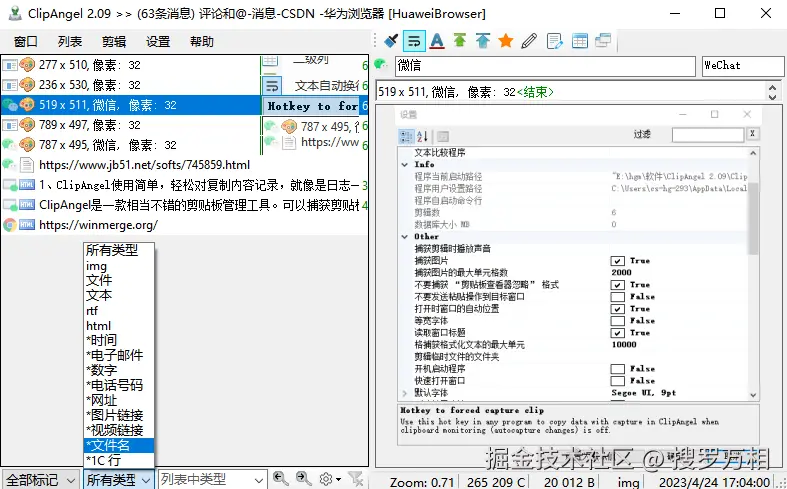Select the https://winmerge.org/ clip row
The width and height of the screenshot is (787, 489).
coord(184,225)
